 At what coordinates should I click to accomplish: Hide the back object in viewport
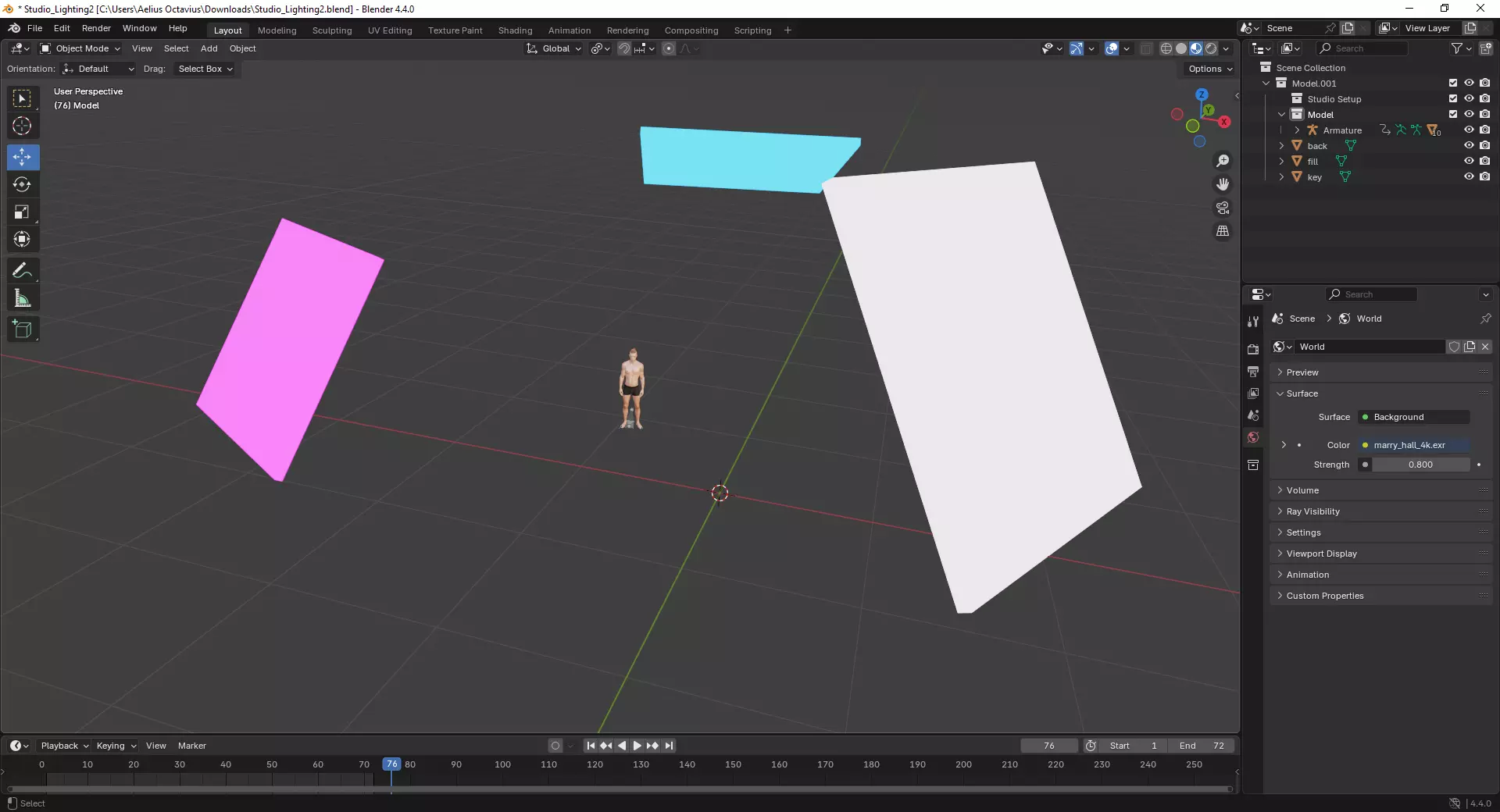[x=1469, y=145]
